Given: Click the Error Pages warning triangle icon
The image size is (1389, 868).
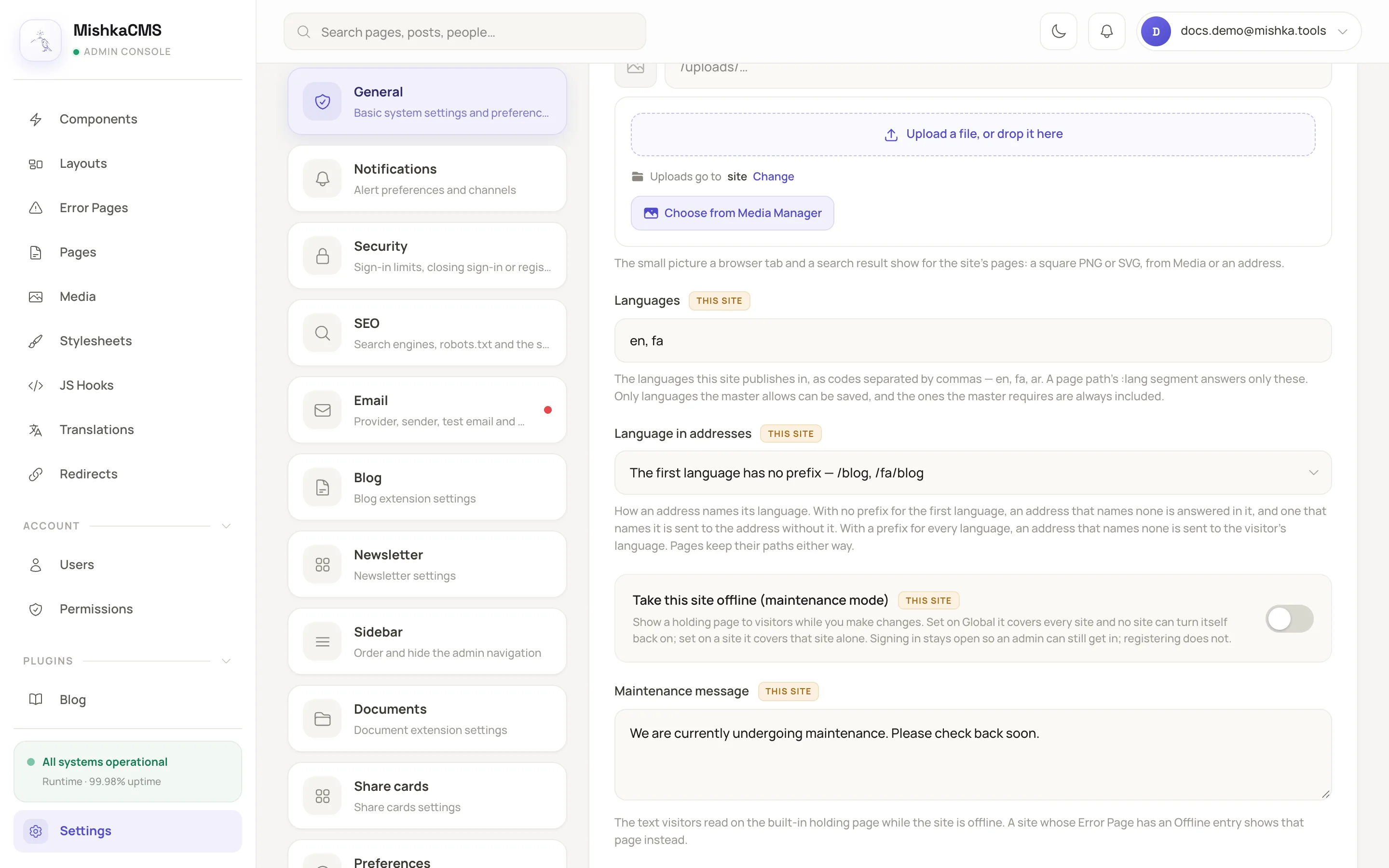Looking at the screenshot, I should tap(36, 208).
